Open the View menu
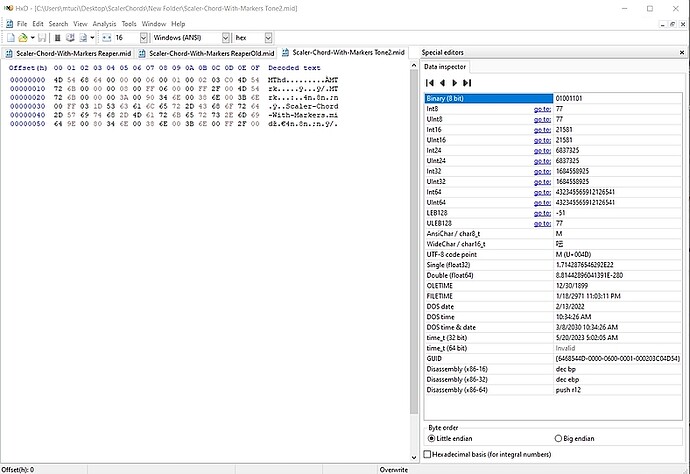This screenshot has height=474, width=690. [80, 24]
